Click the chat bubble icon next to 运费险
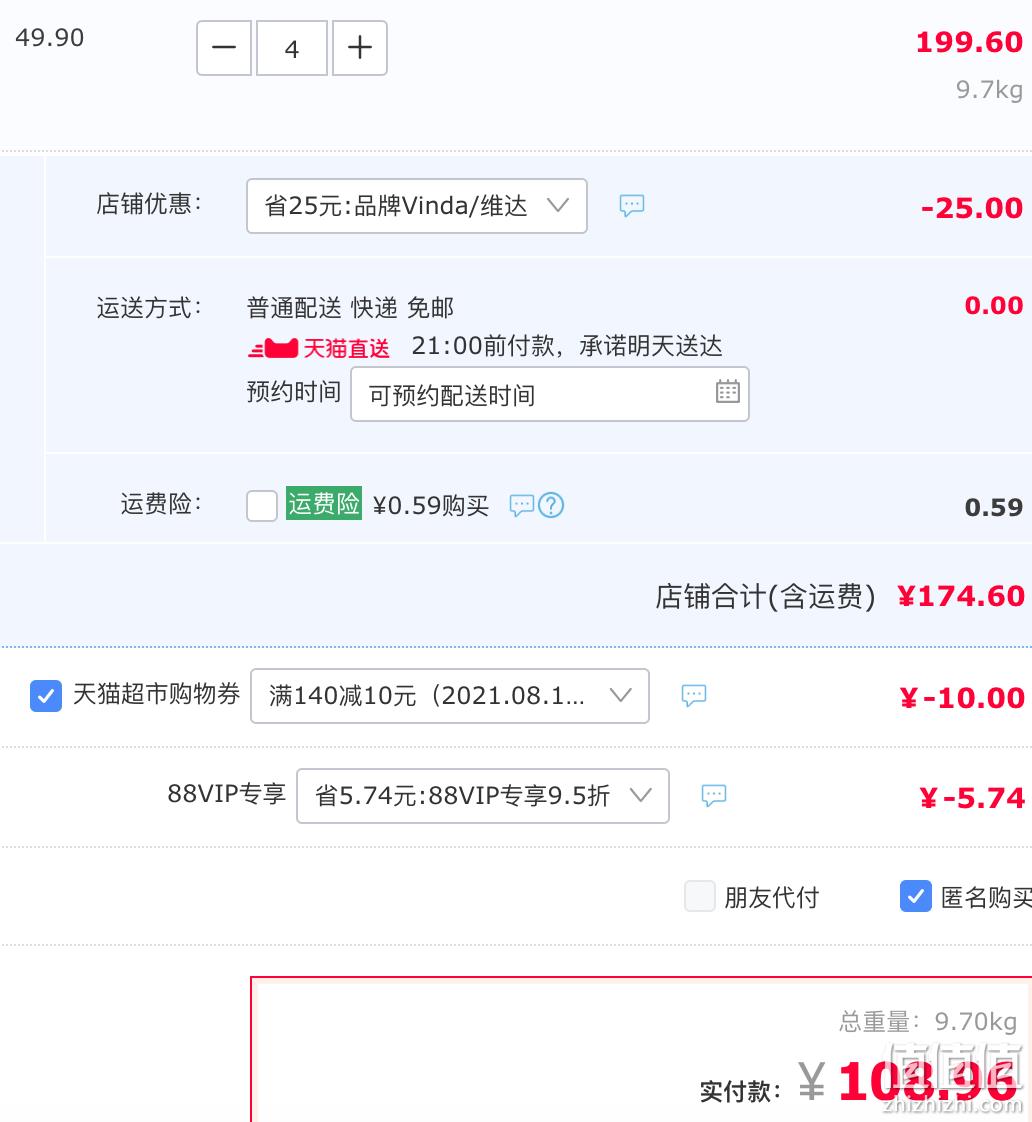This screenshot has width=1032, height=1122. (x=522, y=506)
